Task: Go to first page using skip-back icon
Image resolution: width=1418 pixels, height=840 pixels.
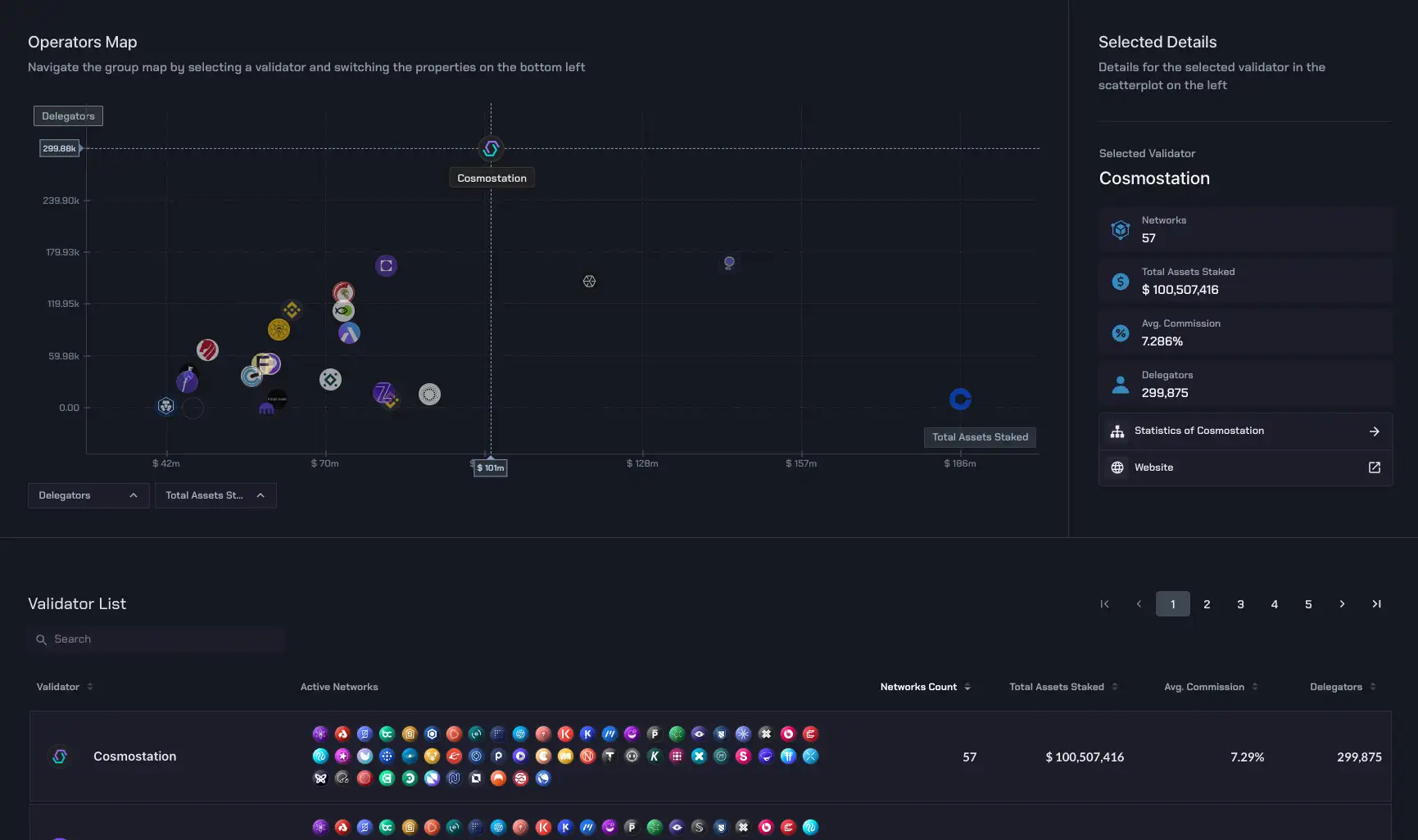Action: point(1104,604)
